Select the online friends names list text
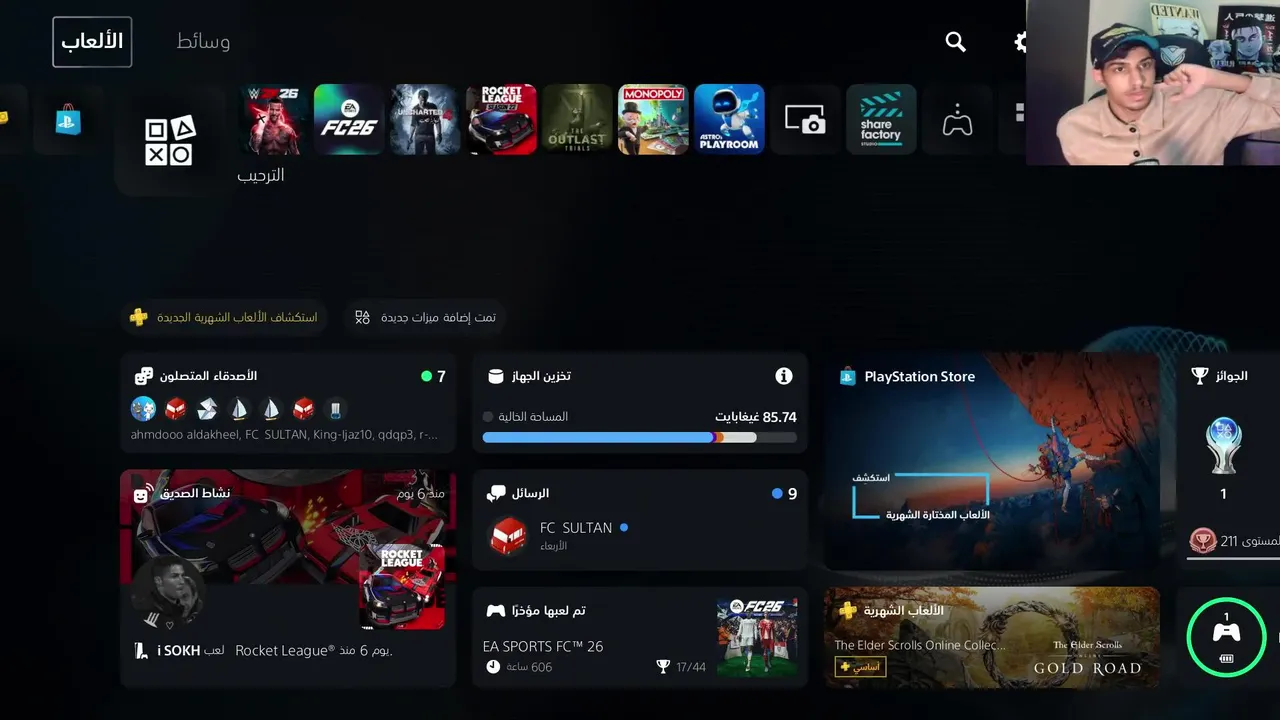The height and width of the screenshot is (720, 1280). click(284, 435)
